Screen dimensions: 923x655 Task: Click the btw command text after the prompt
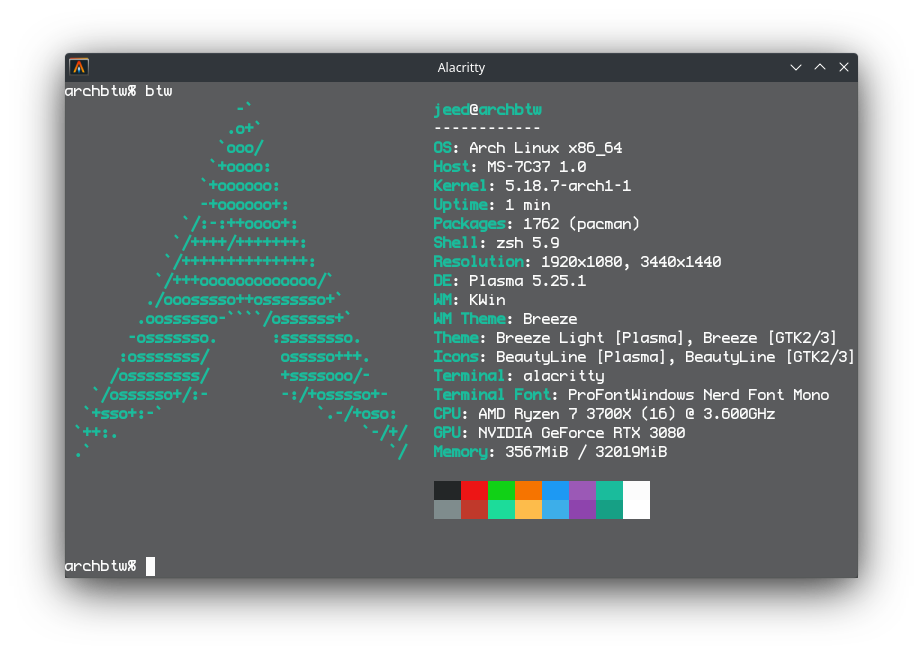click(x=153, y=91)
